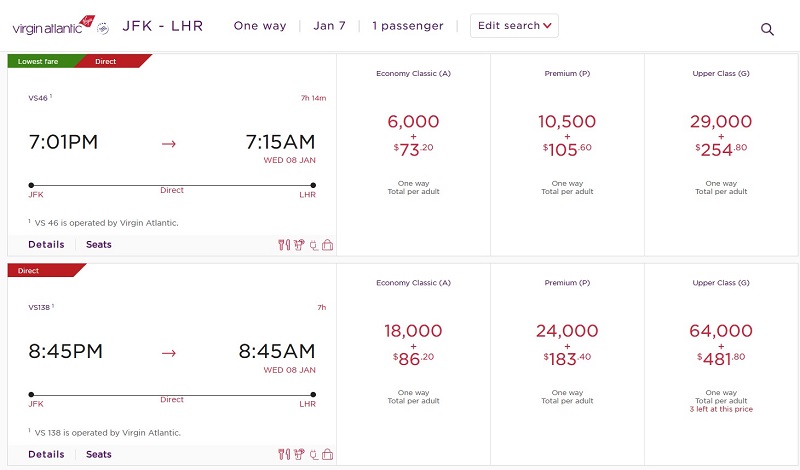Image resolution: width=800 pixels, height=470 pixels.
Task: Select Economy Classic 6,000 points fare
Action: (x=413, y=155)
